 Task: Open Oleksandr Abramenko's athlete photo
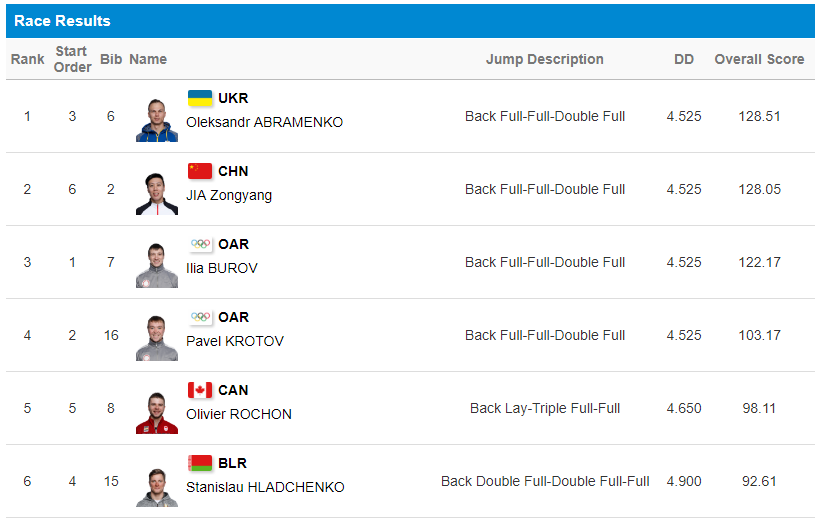[x=157, y=120]
